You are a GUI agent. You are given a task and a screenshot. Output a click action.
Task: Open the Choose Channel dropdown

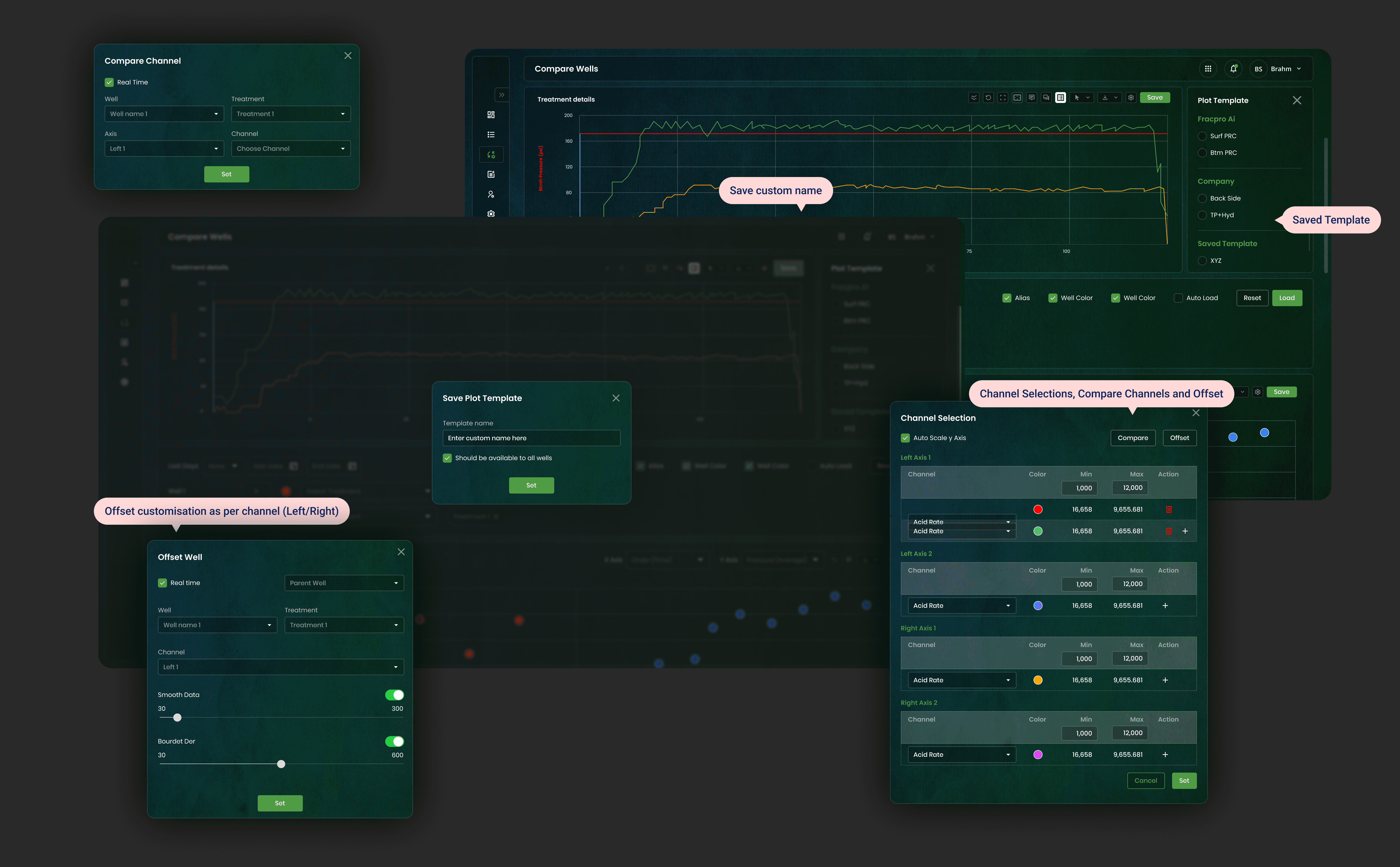(291, 149)
